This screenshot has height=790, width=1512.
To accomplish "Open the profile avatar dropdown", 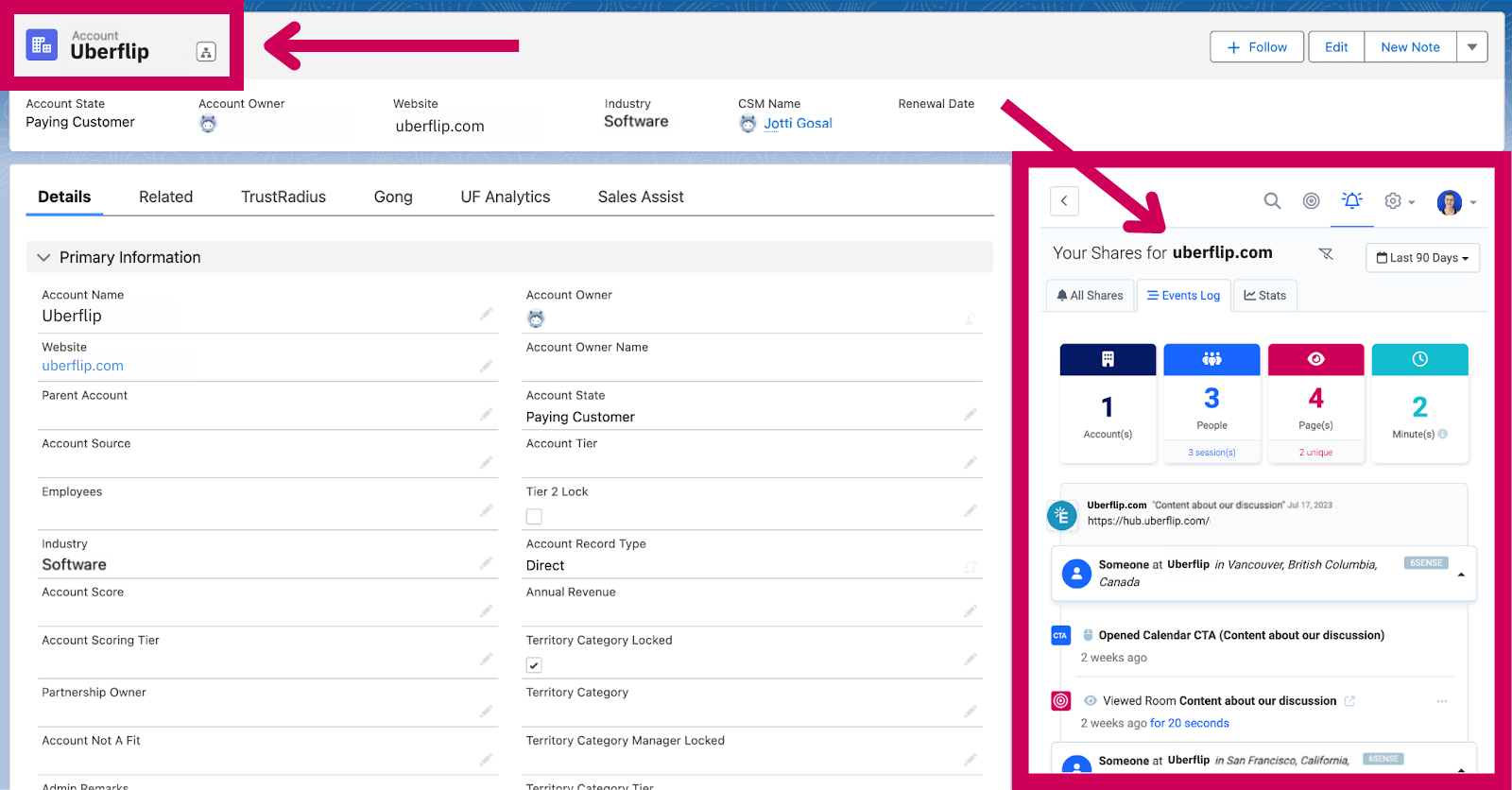I will tap(1456, 202).
